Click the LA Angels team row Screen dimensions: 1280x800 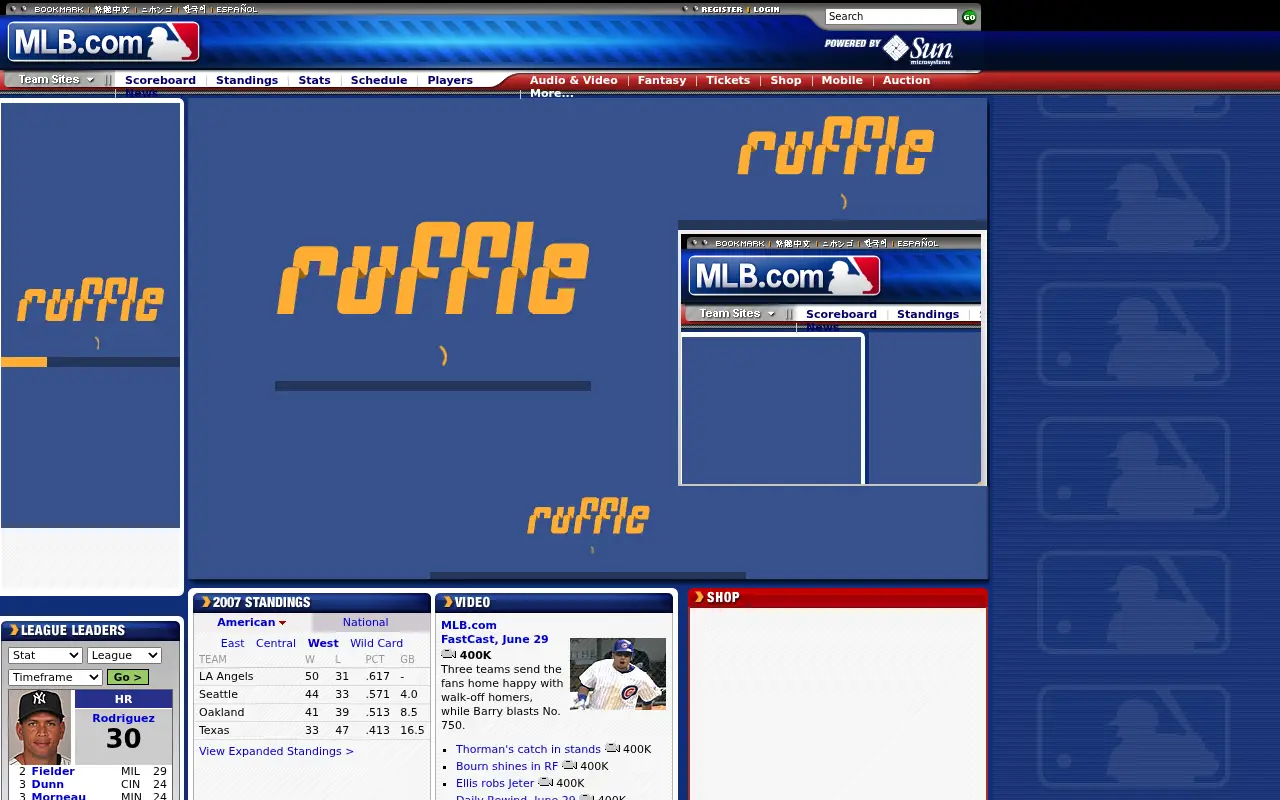[x=312, y=676]
